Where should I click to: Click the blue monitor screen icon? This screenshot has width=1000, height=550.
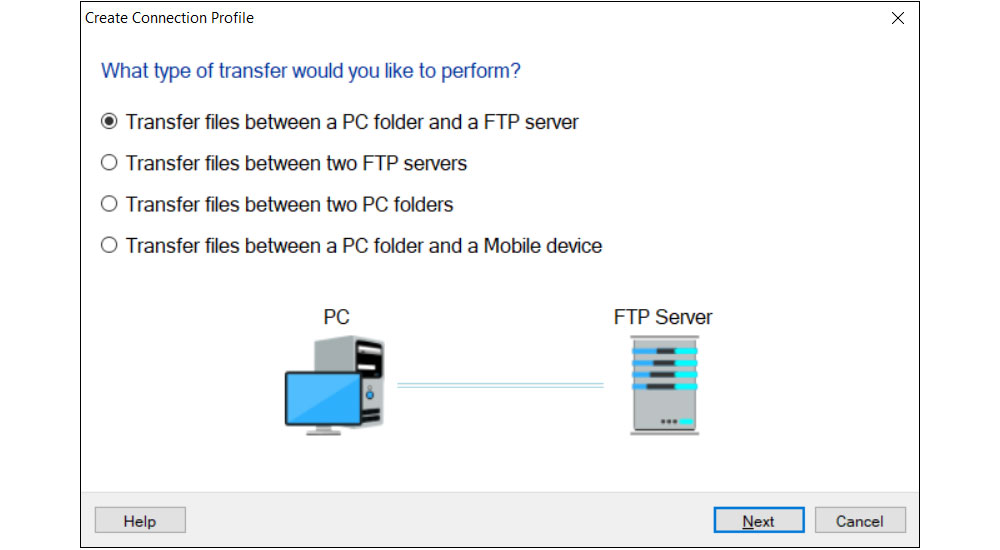click(x=320, y=400)
